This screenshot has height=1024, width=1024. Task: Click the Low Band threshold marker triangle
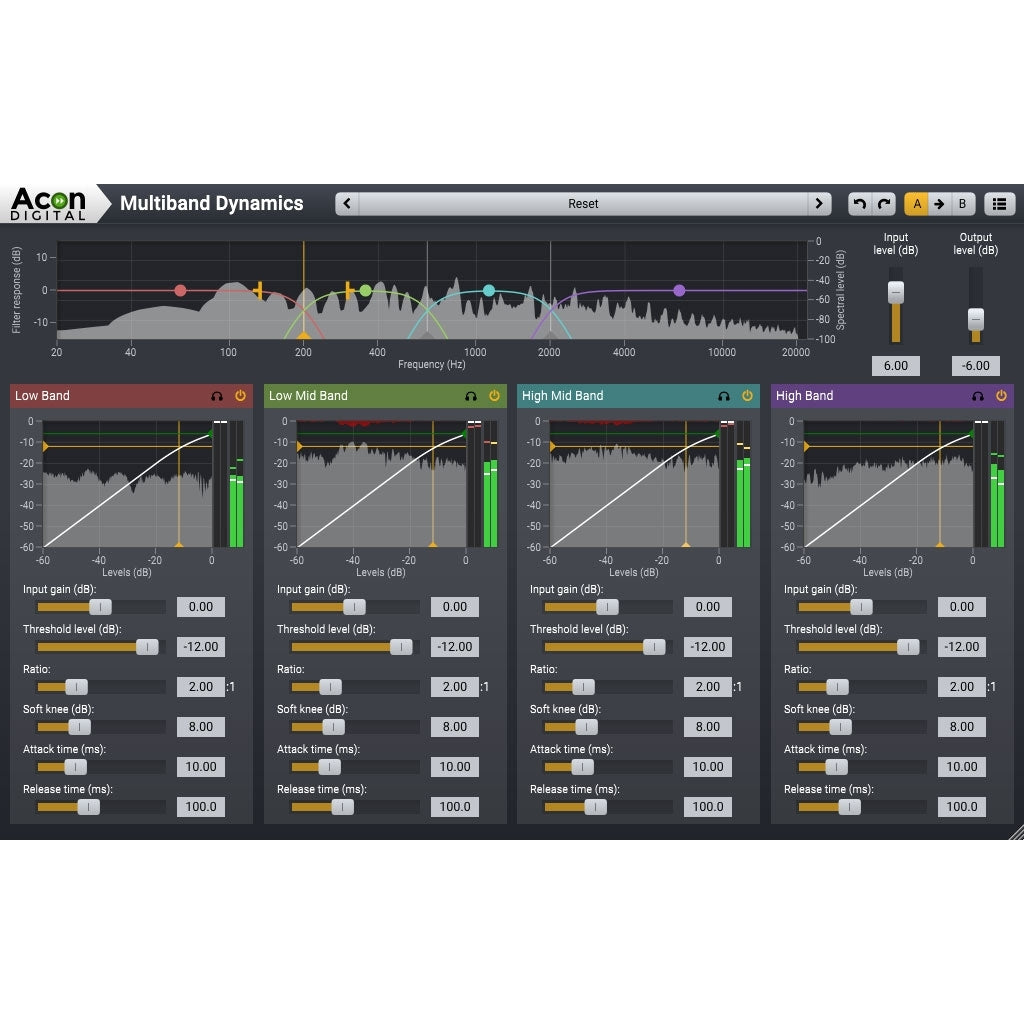click(45, 447)
